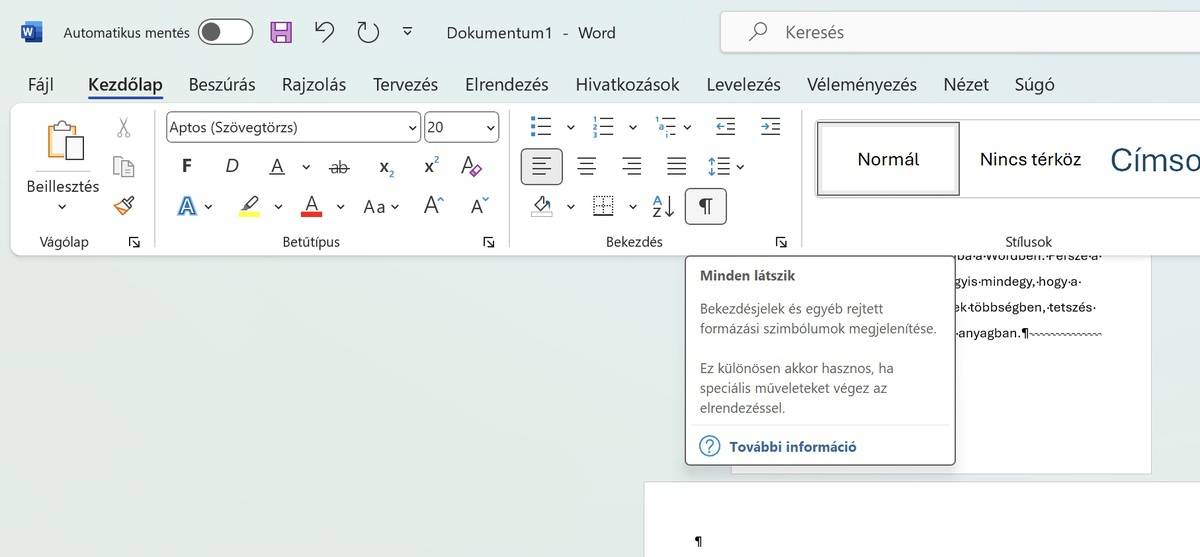The width and height of the screenshot is (1200, 557).
Task: Switch to the Rajzolás tab
Action: (x=314, y=85)
